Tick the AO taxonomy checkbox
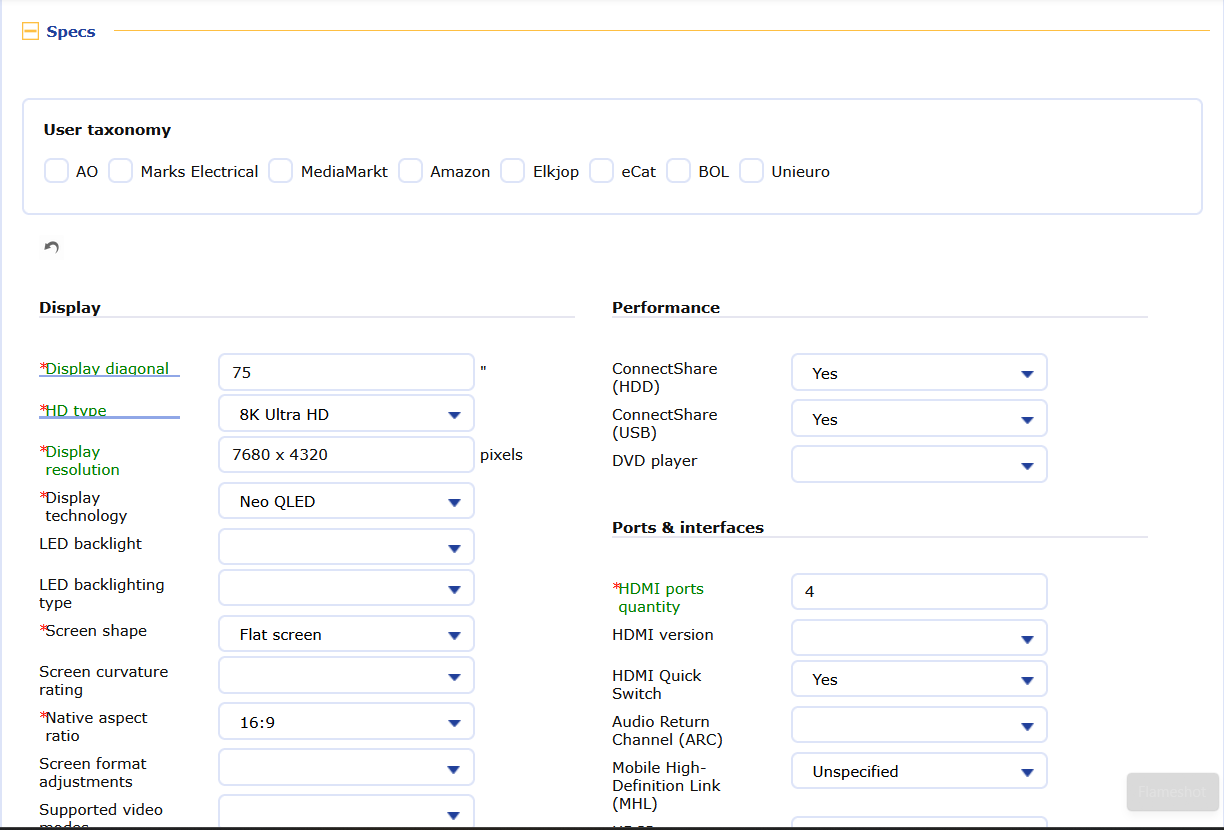The image size is (1224, 830). tap(56, 171)
